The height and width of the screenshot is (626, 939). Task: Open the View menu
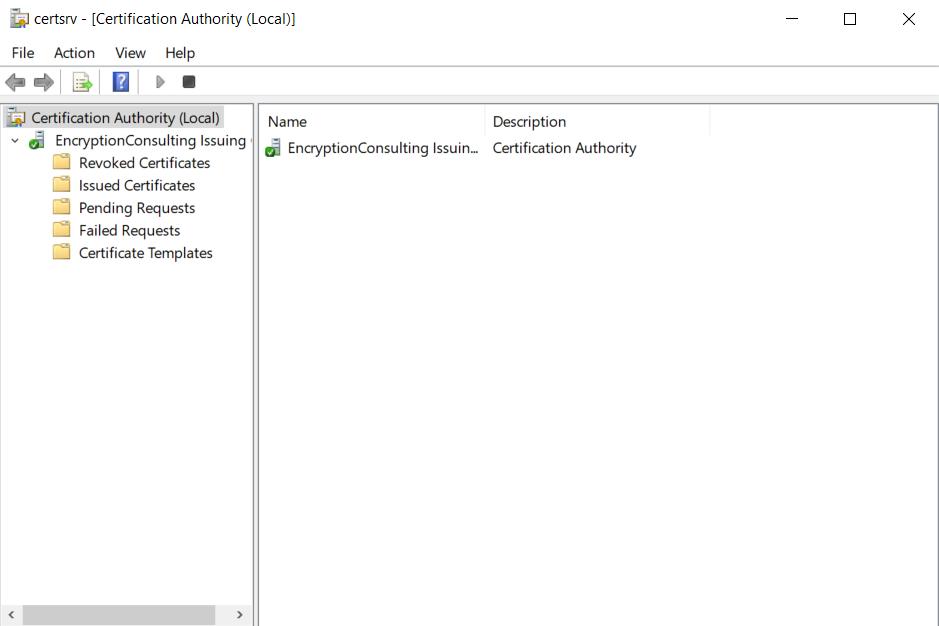pyautogui.click(x=131, y=53)
